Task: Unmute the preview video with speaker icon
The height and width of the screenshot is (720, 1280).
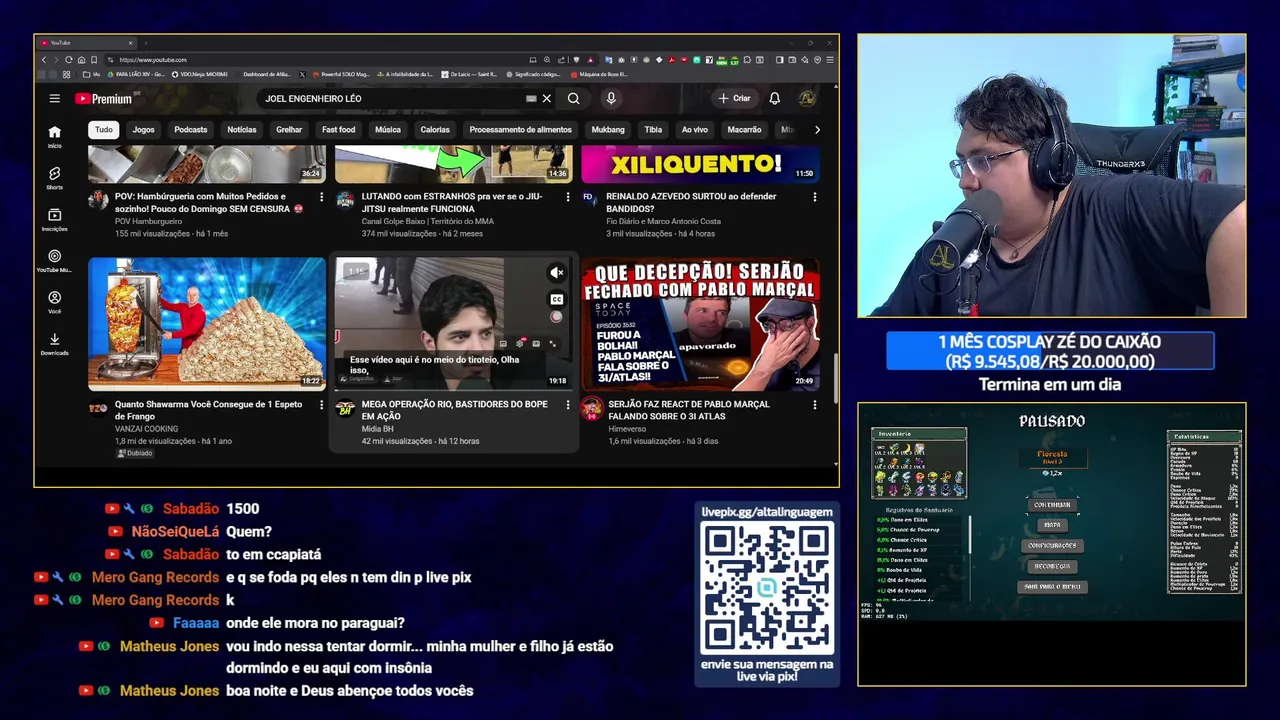Action: [x=557, y=272]
